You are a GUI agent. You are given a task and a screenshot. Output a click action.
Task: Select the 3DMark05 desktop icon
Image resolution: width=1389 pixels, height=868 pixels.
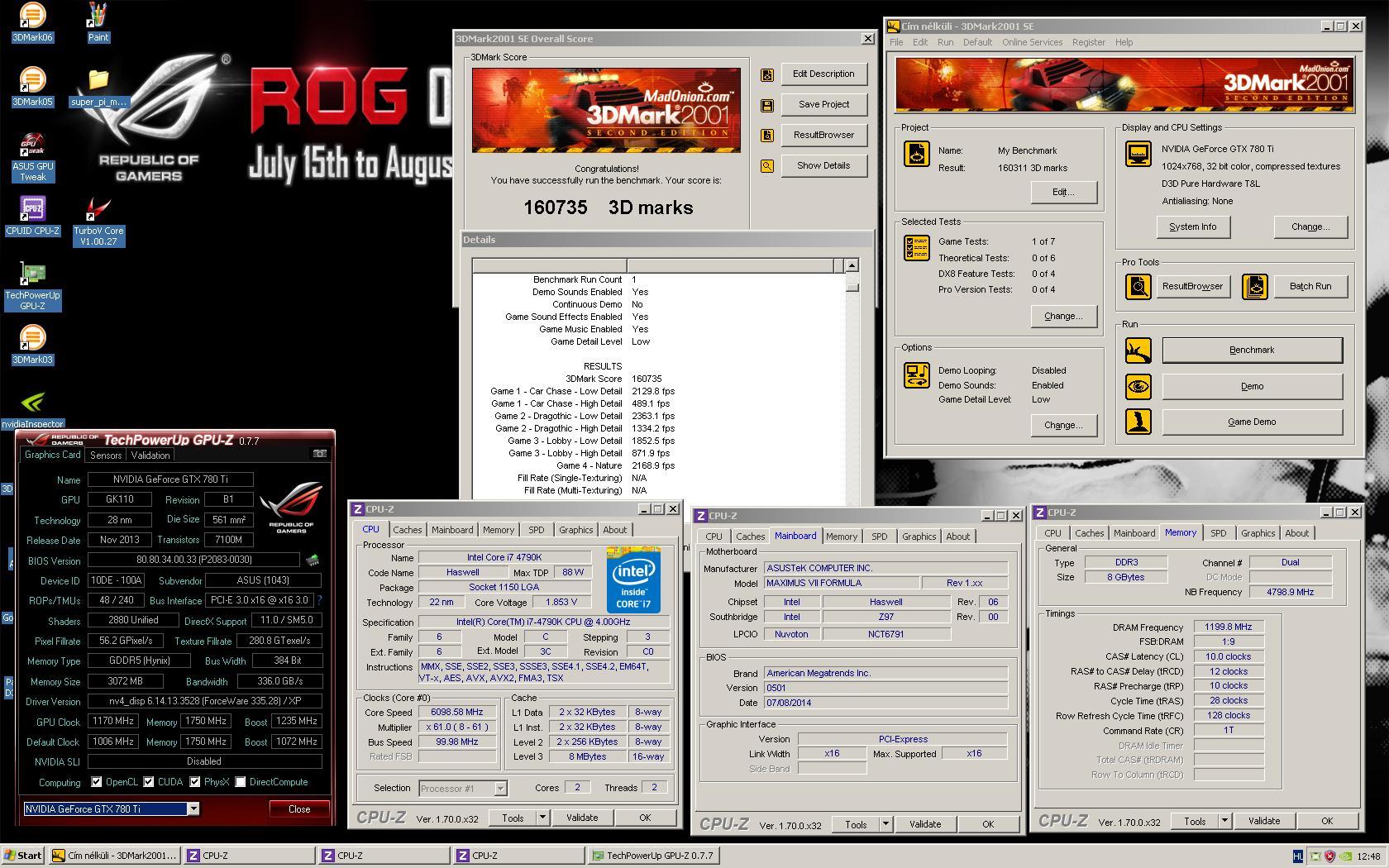click(x=32, y=87)
